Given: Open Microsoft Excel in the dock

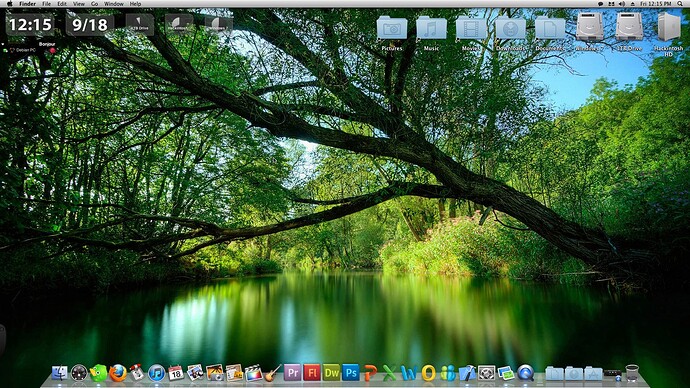Looking at the screenshot, I should pos(389,373).
